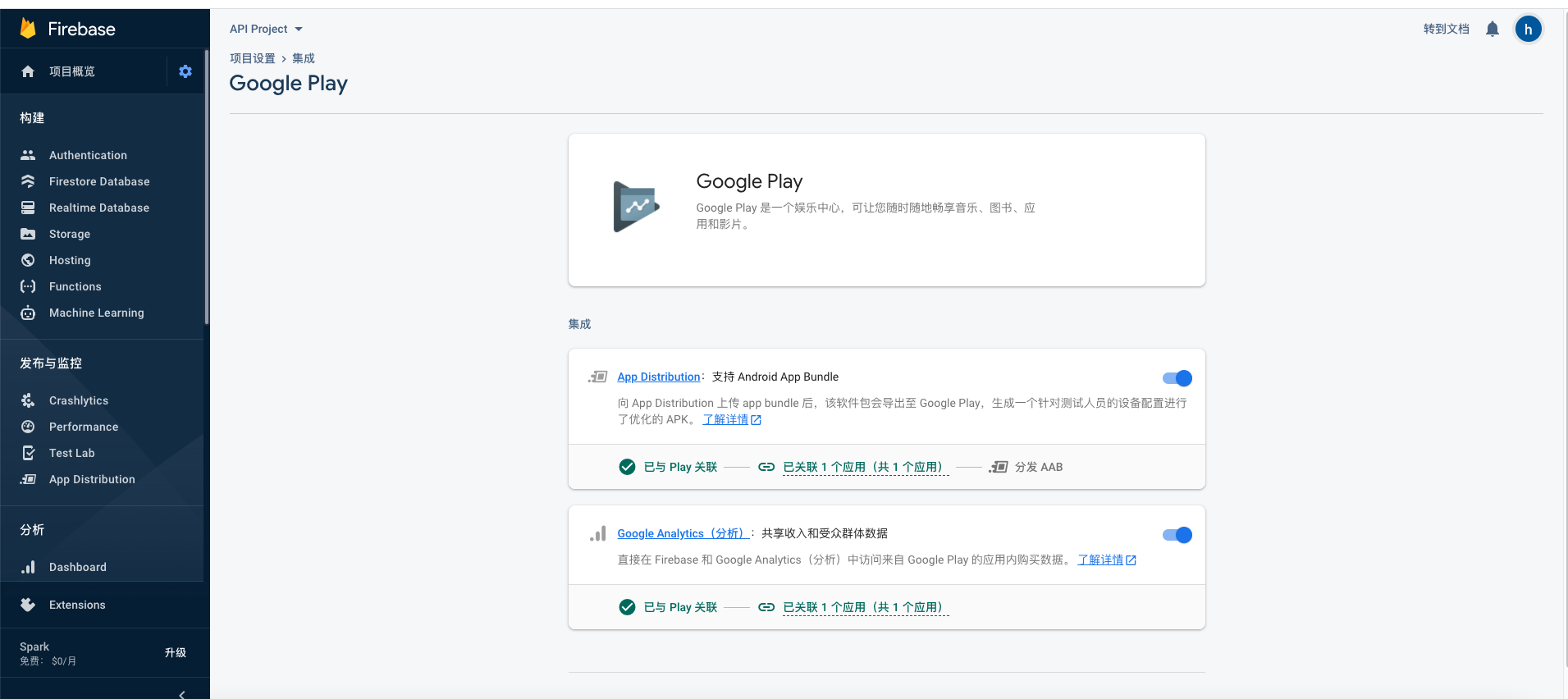Click the Realtime Database icon
This screenshot has height=699, width=1568.
[x=28, y=208]
